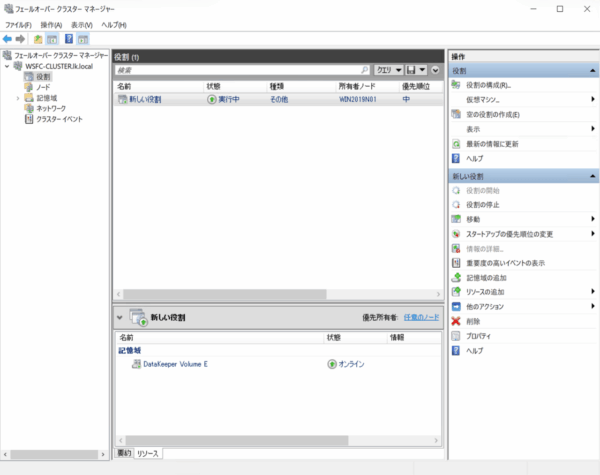This screenshot has width=600, height=475.
Task: Switch to the リソース tab
Action: (148, 454)
